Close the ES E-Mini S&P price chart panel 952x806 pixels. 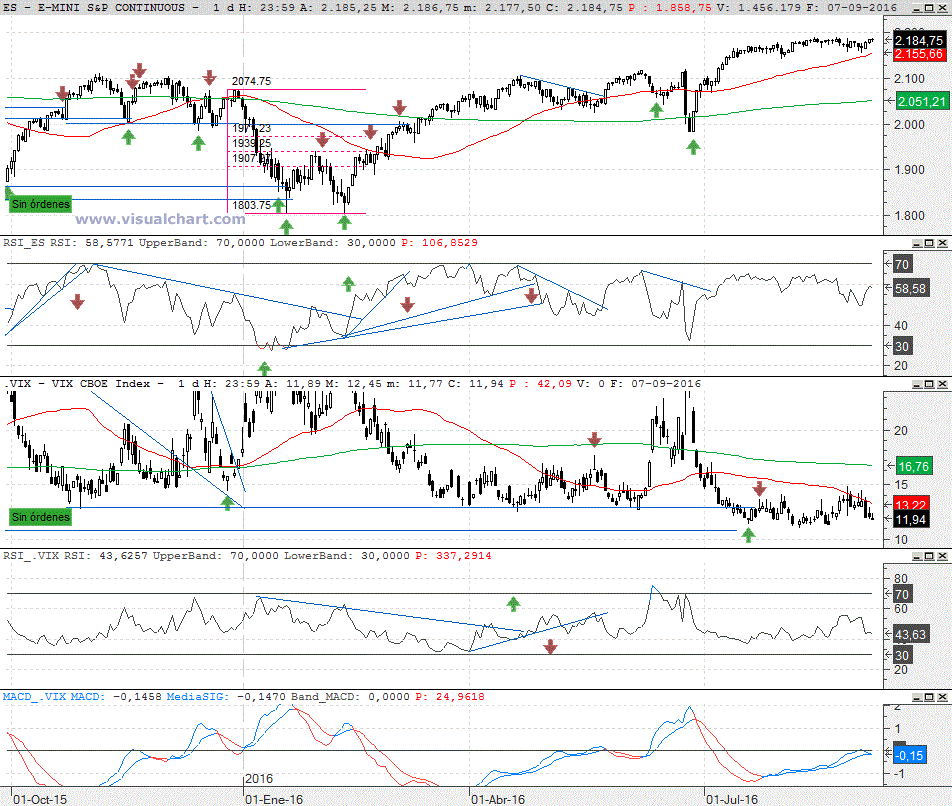click(942, 7)
